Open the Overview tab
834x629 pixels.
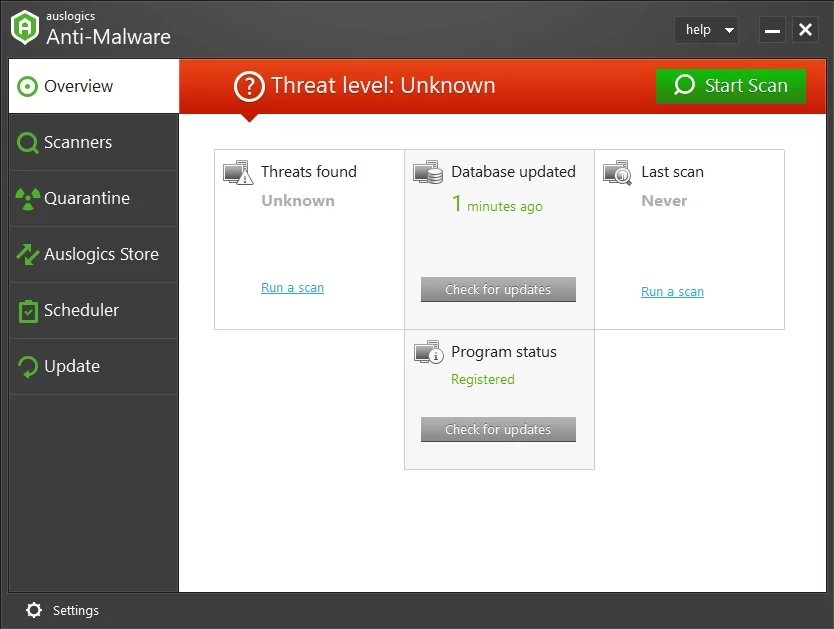pyautogui.click(x=93, y=86)
